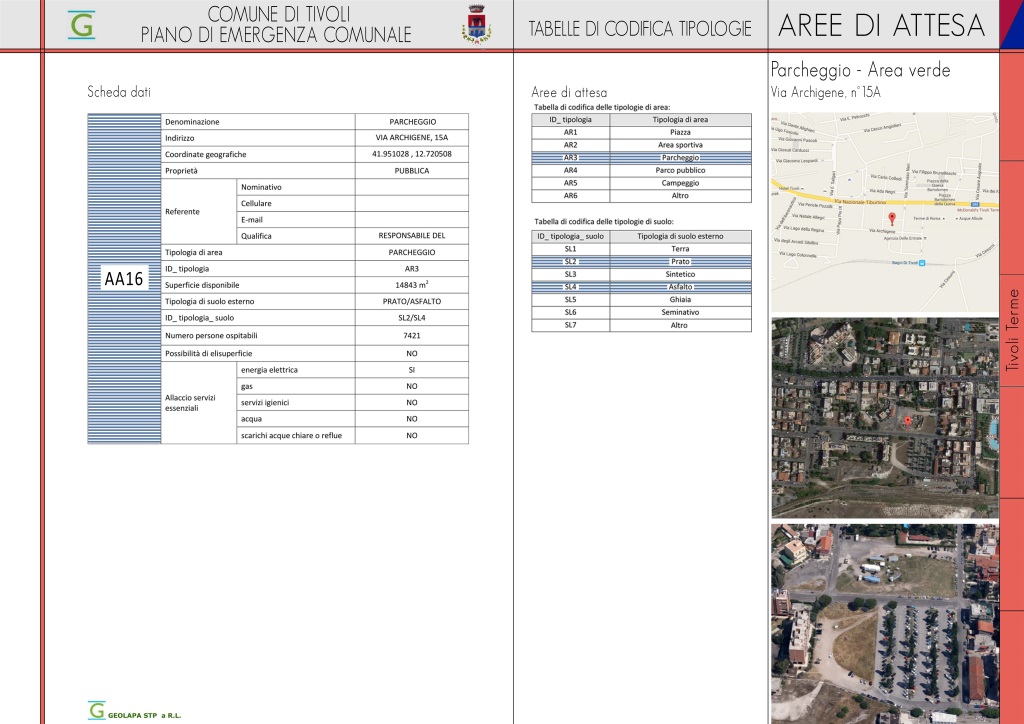Image resolution: width=1024 pixels, height=724 pixels.
Task: Click the 'PUBBLICA' property value
Action: point(412,170)
